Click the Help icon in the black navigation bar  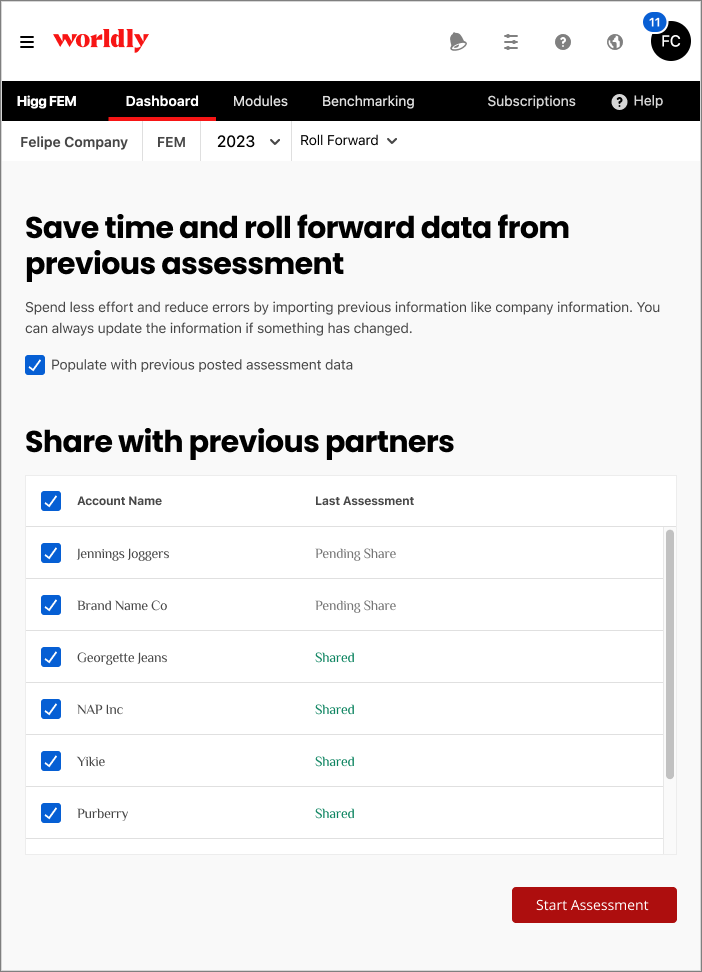(620, 101)
